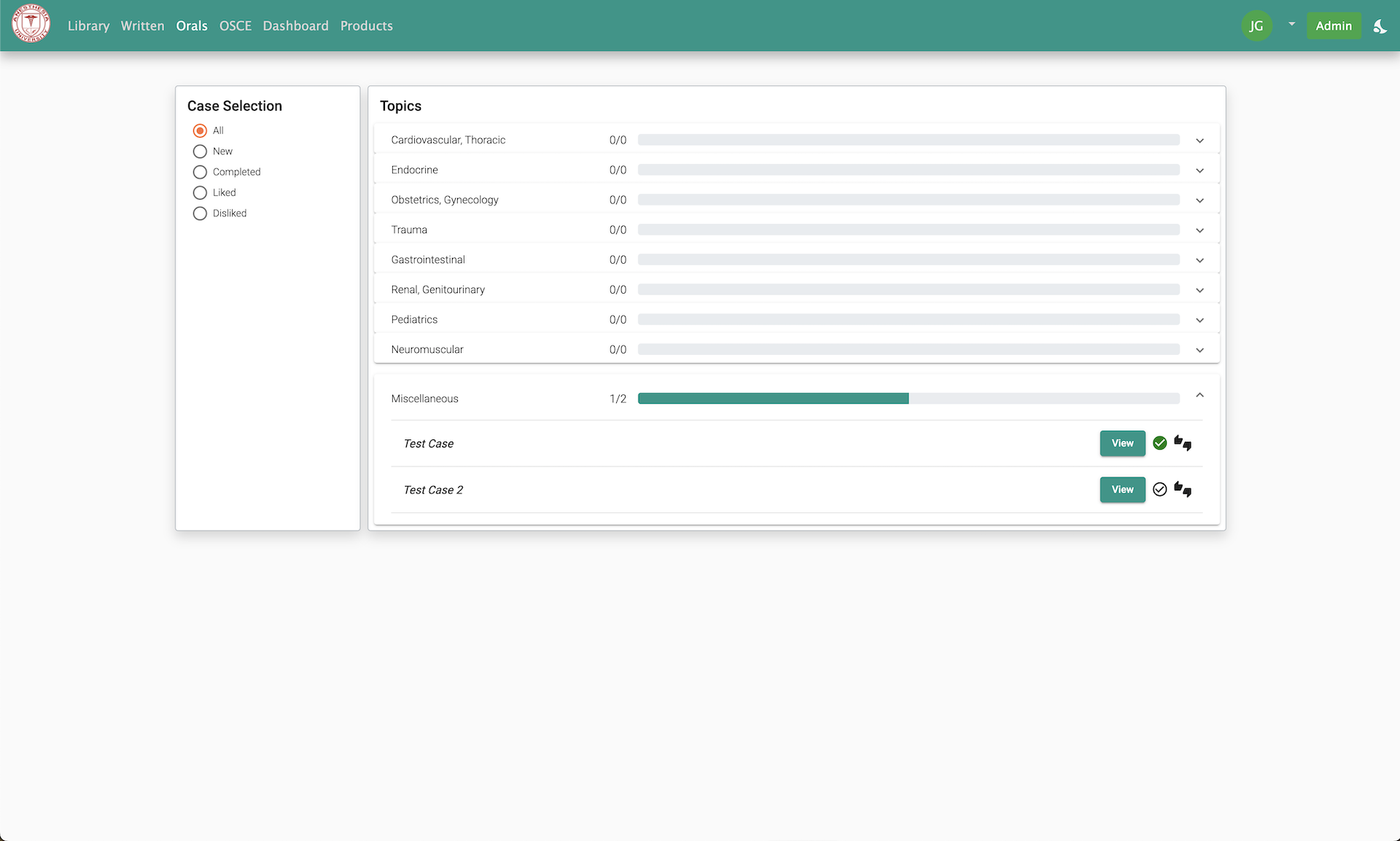Open the Admin button
This screenshot has height=841, width=1400.
point(1333,26)
